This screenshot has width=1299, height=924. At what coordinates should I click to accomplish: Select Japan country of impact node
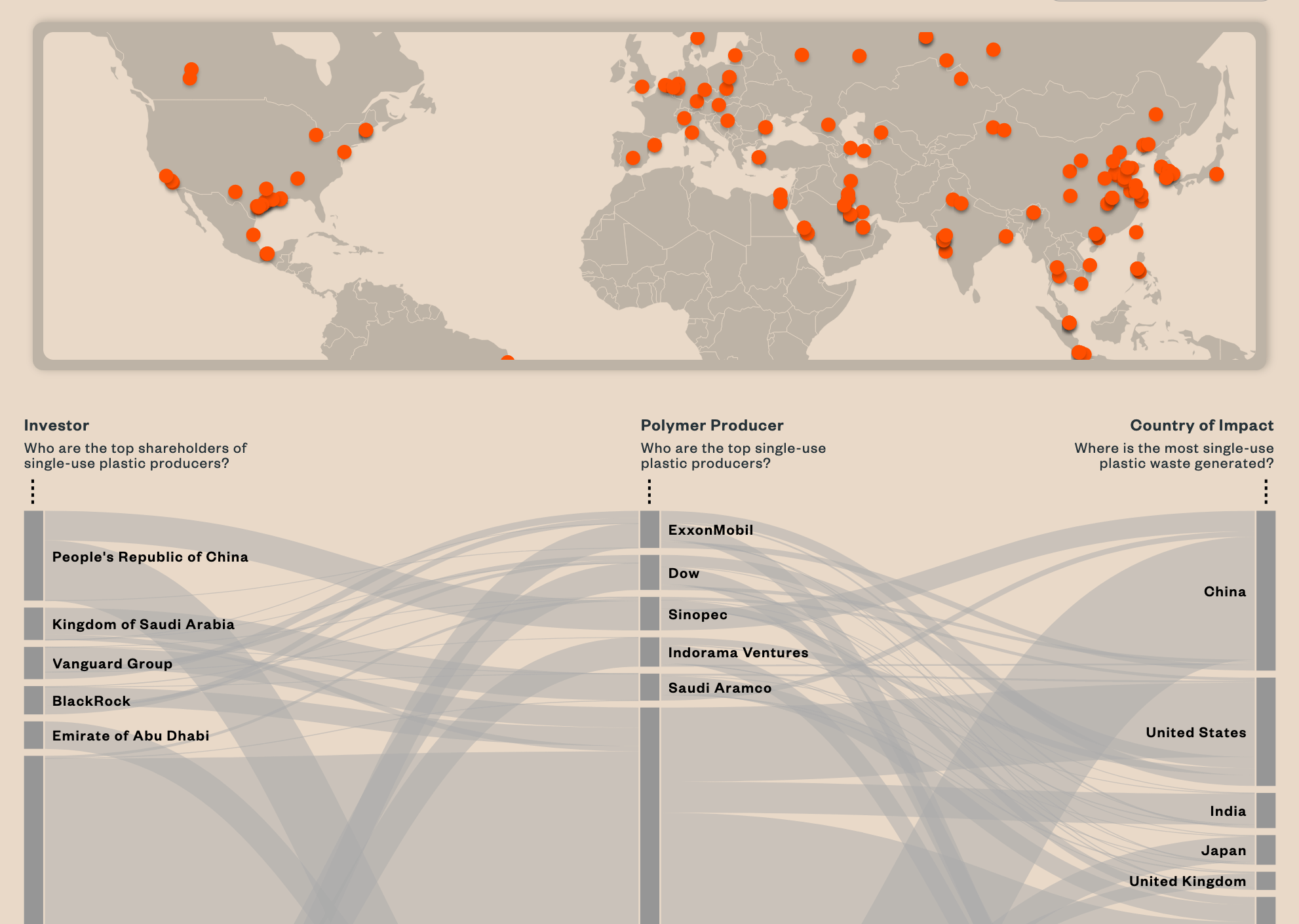(1266, 850)
